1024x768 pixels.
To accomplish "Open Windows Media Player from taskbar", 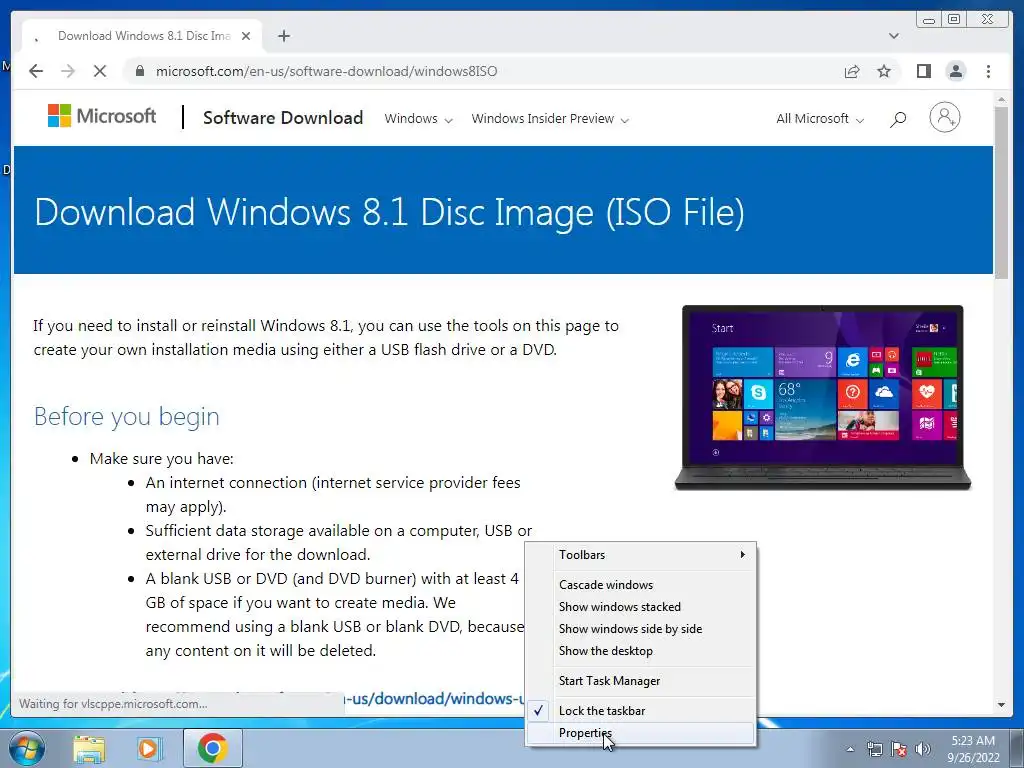I will pos(148,749).
